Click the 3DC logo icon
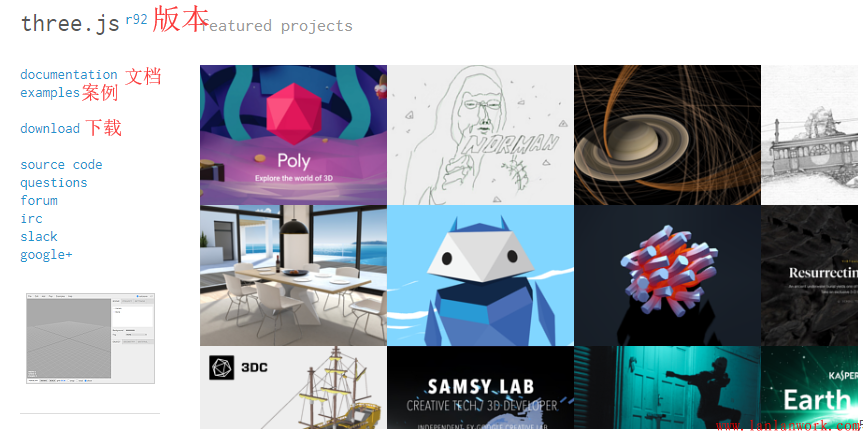The width and height of the screenshot is (863, 434). [x=221, y=367]
